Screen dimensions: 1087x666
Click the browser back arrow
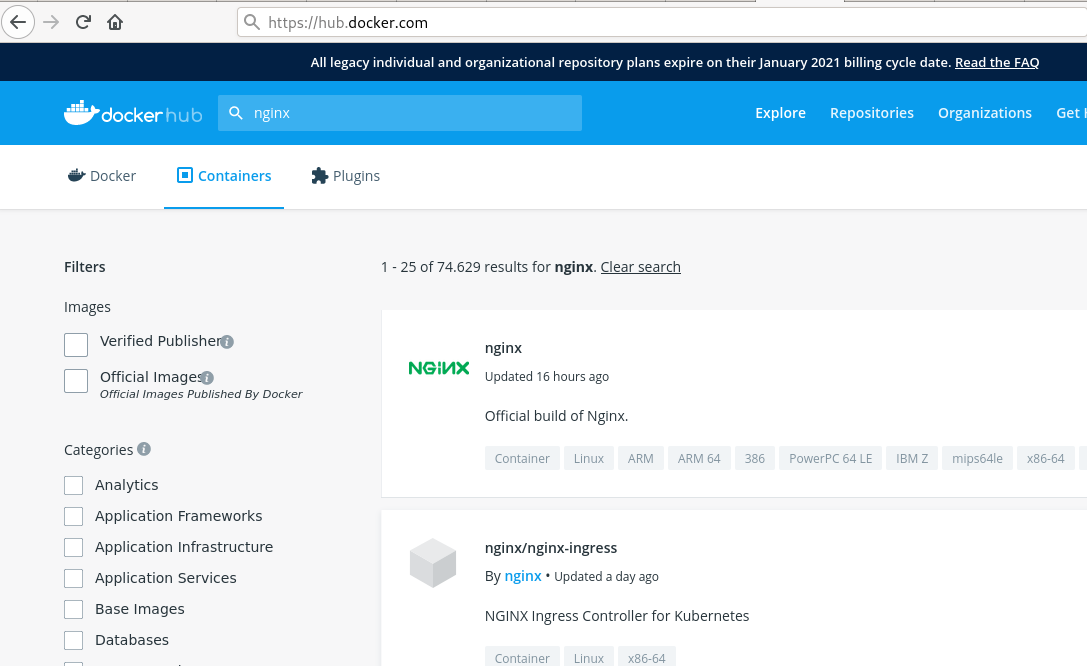(18, 22)
